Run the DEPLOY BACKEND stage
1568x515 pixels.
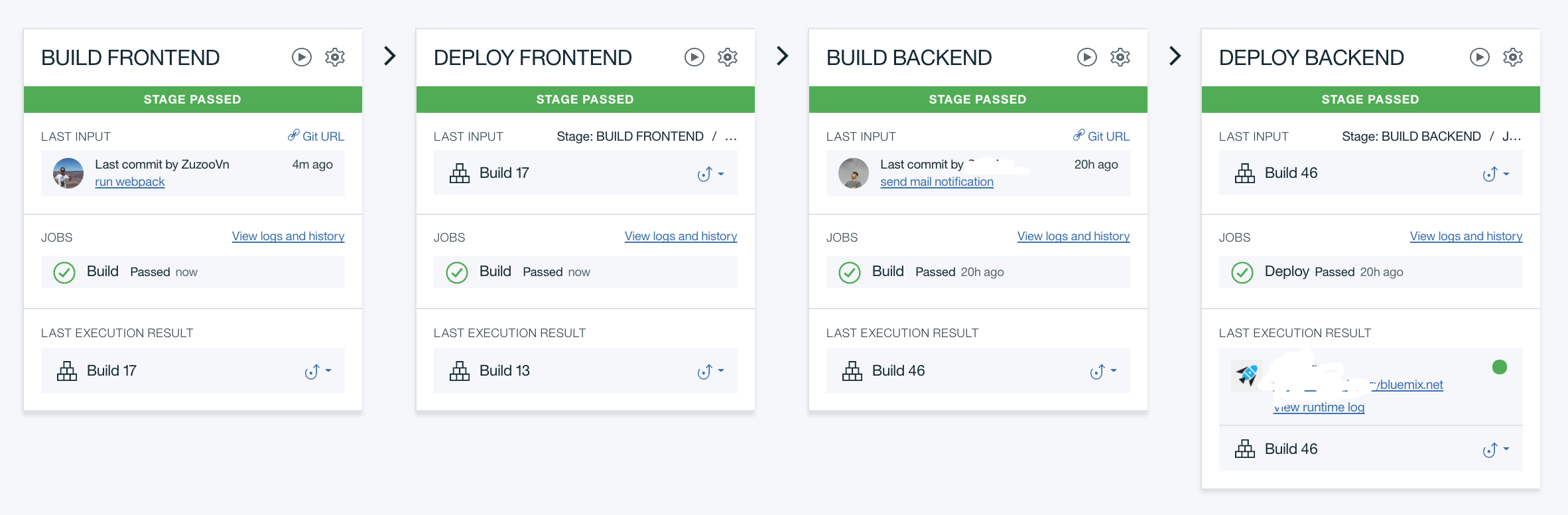pyautogui.click(x=1479, y=57)
